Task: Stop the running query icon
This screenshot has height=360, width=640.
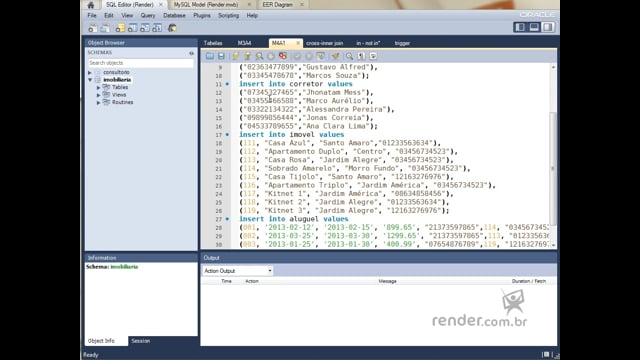Action: pos(271,56)
